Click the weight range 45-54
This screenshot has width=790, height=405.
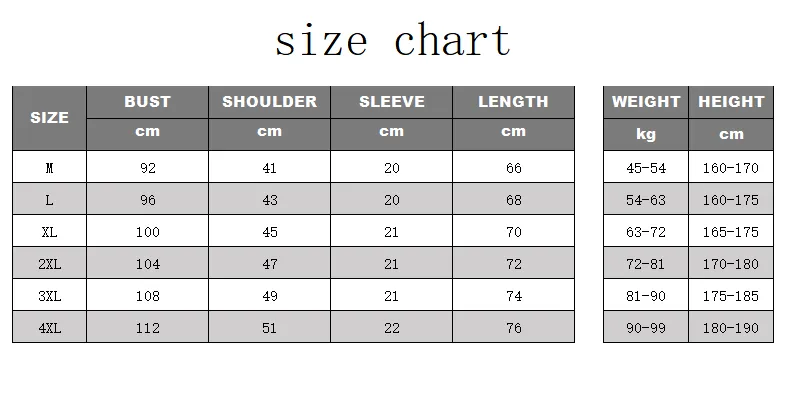point(645,168)
